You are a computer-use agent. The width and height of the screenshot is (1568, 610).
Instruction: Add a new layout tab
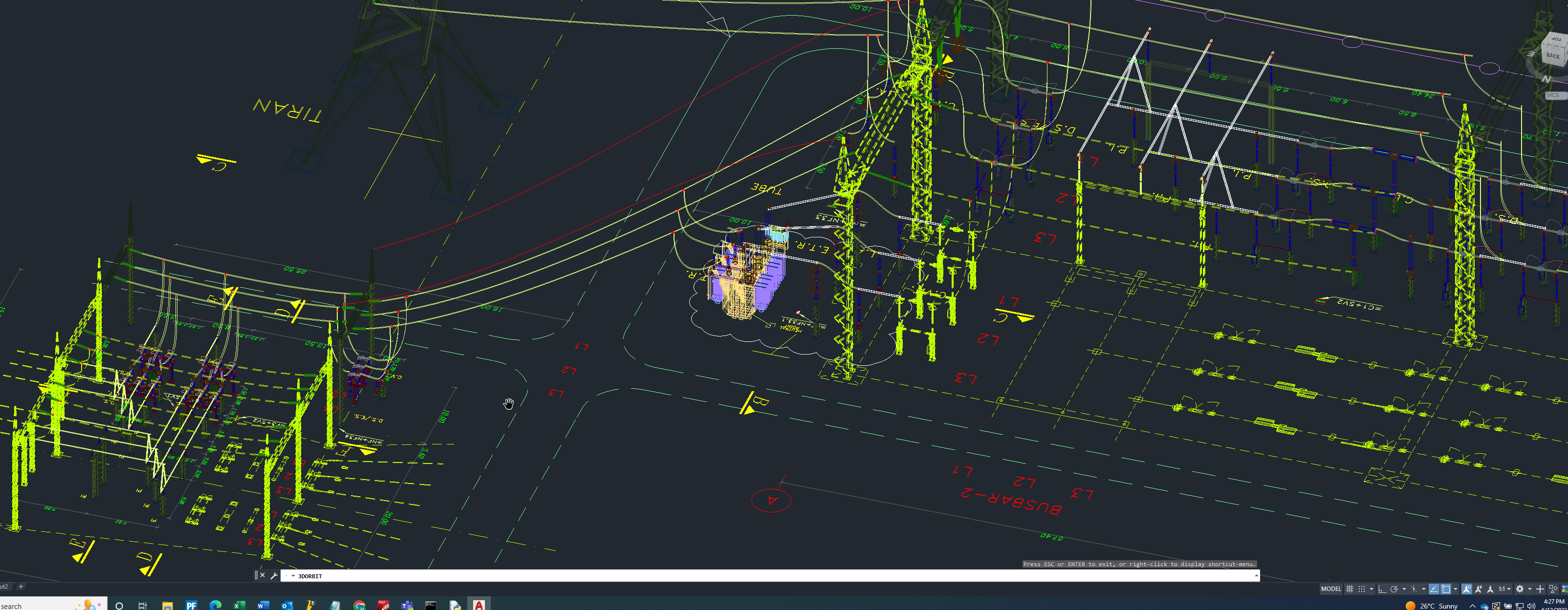tap(21, 587)
